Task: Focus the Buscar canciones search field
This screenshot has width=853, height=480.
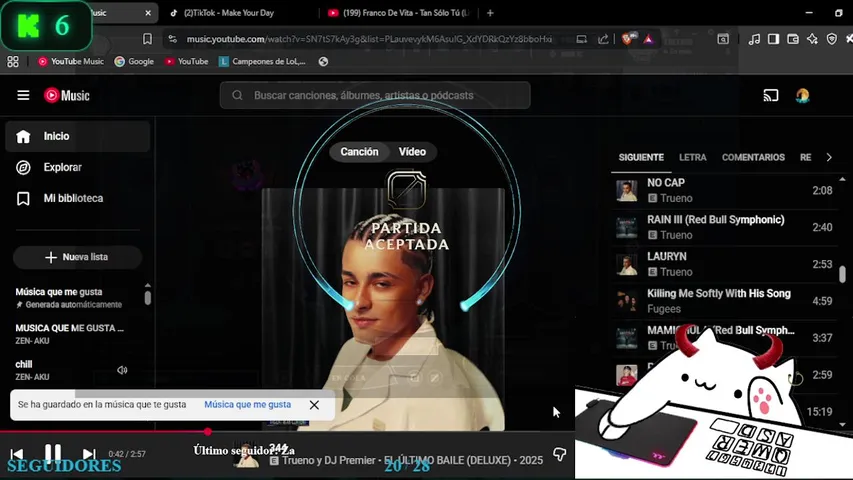Action: (x=375, y=95)
